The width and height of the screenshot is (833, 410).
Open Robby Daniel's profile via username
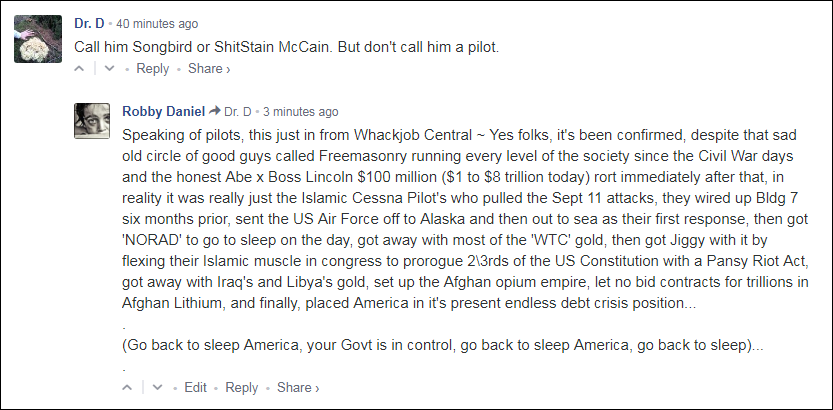click(x=163, y=111)
